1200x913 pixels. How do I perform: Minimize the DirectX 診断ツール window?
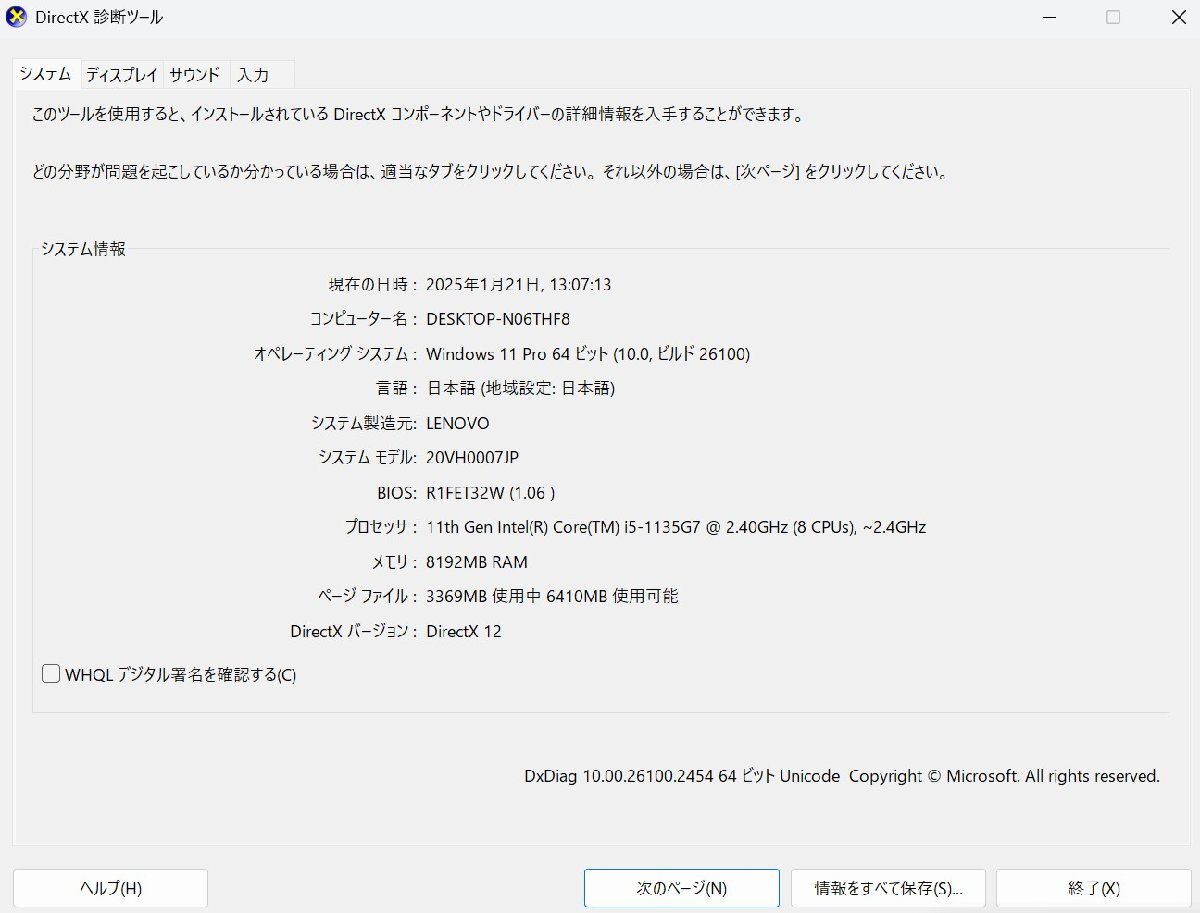[1048, 17]
